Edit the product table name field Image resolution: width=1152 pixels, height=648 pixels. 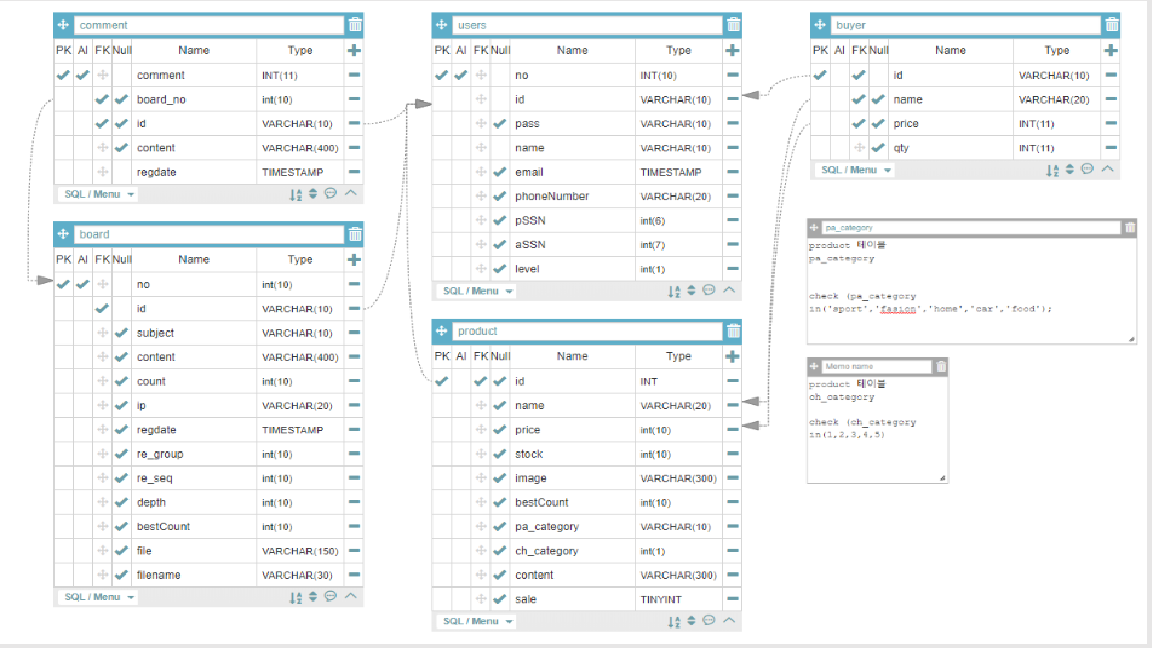[587, 331]
